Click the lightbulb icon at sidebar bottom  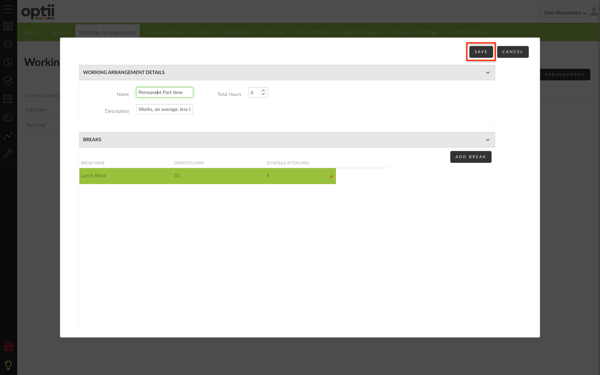click(8, 365)
